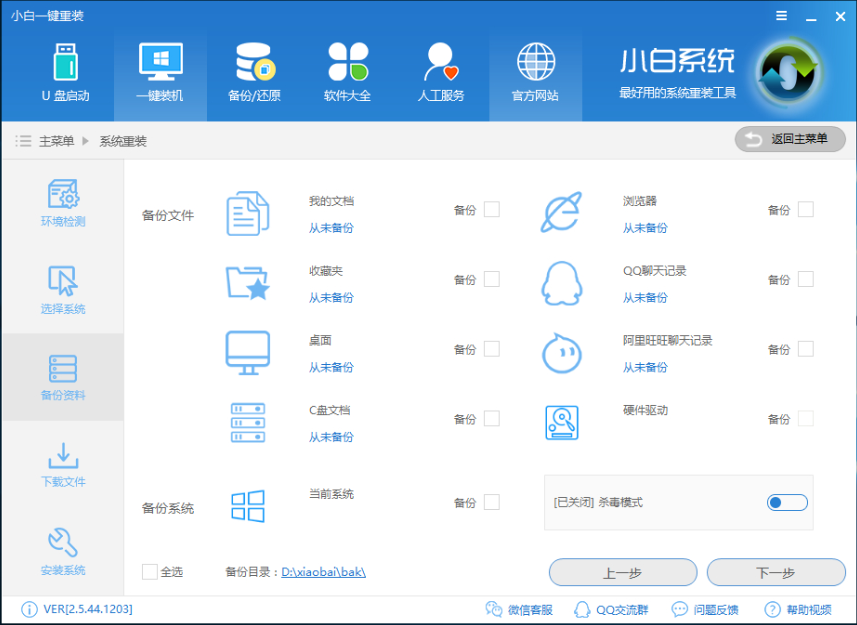The height and width of the screenshot is (625, 857).
Task: Check the 桌面 backup checkbox
Action: pos(492,349)
